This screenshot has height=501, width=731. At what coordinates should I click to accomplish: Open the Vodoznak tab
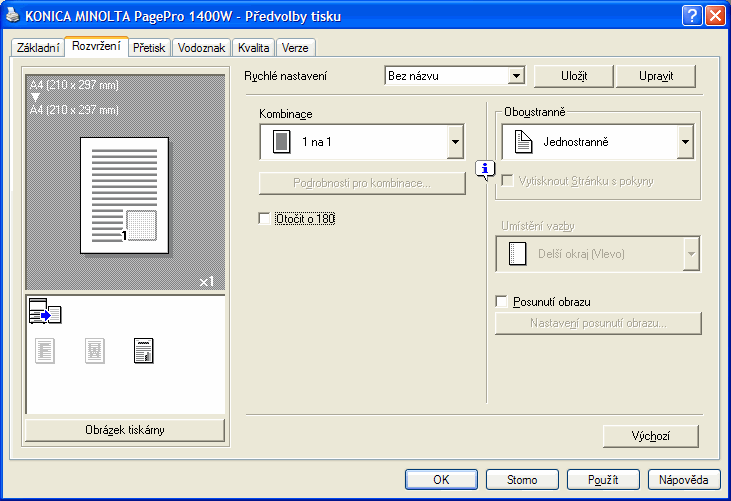click(x=201, y=47)
